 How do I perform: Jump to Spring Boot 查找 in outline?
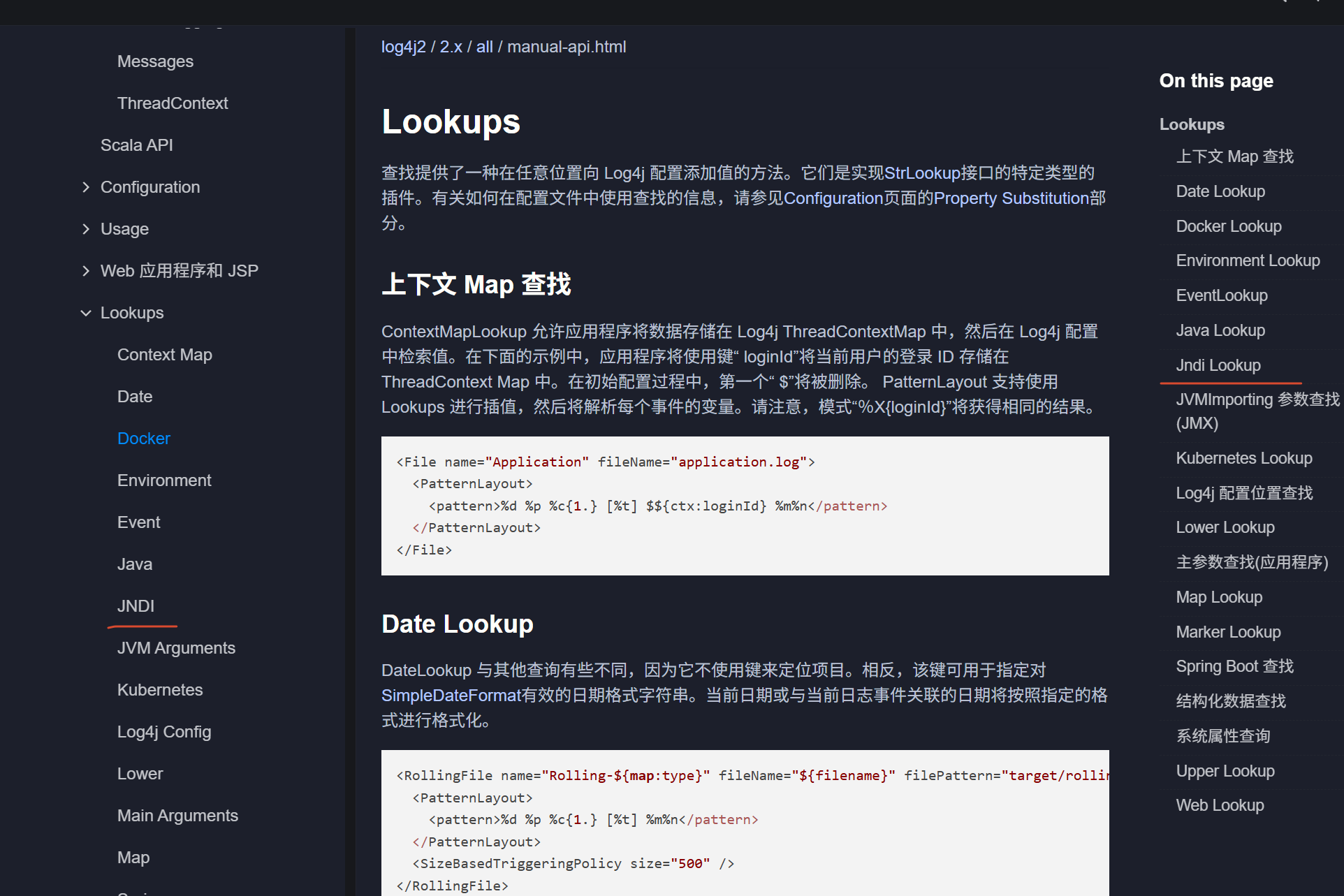1234,666
